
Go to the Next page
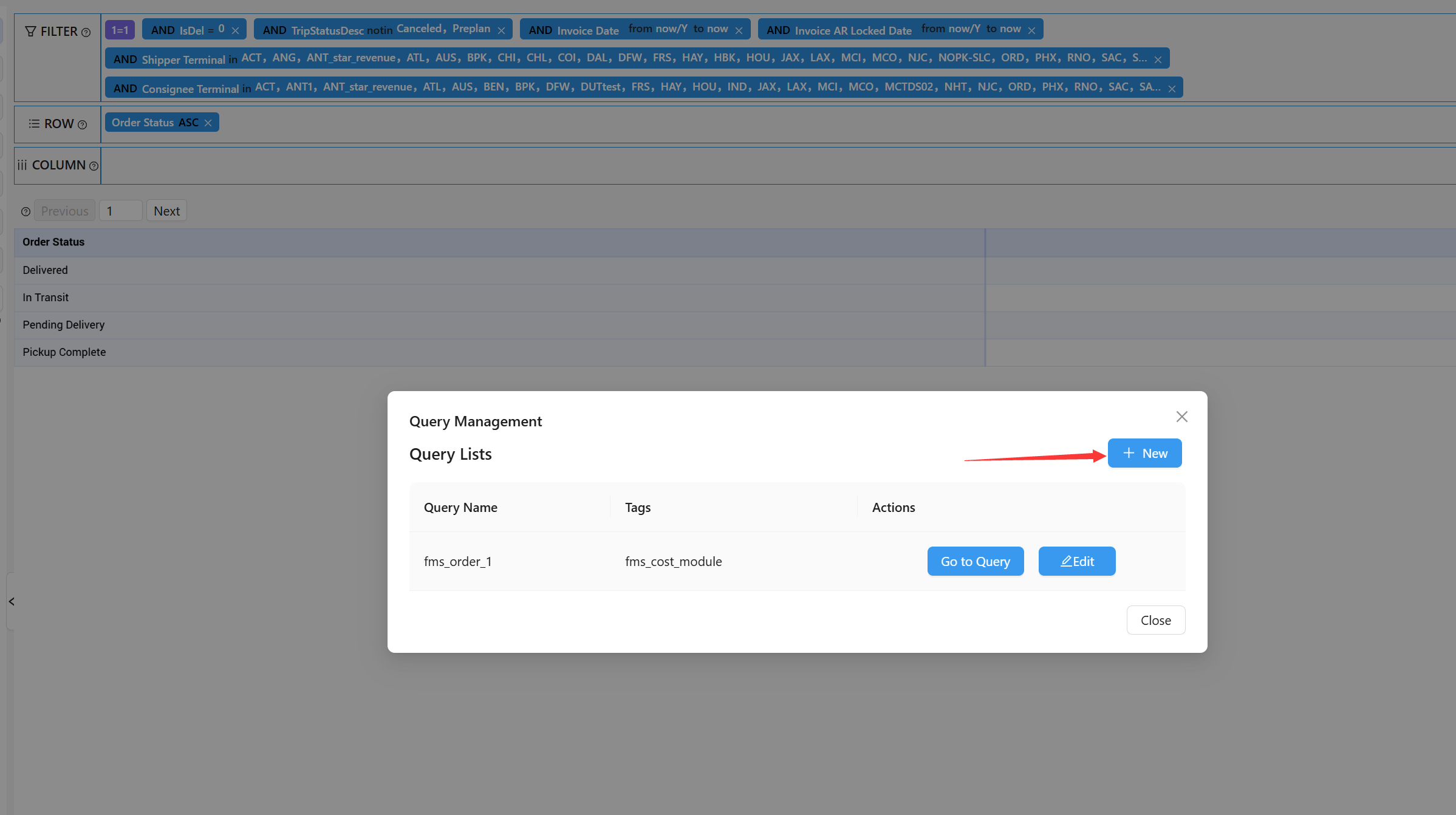coord(166,211)
